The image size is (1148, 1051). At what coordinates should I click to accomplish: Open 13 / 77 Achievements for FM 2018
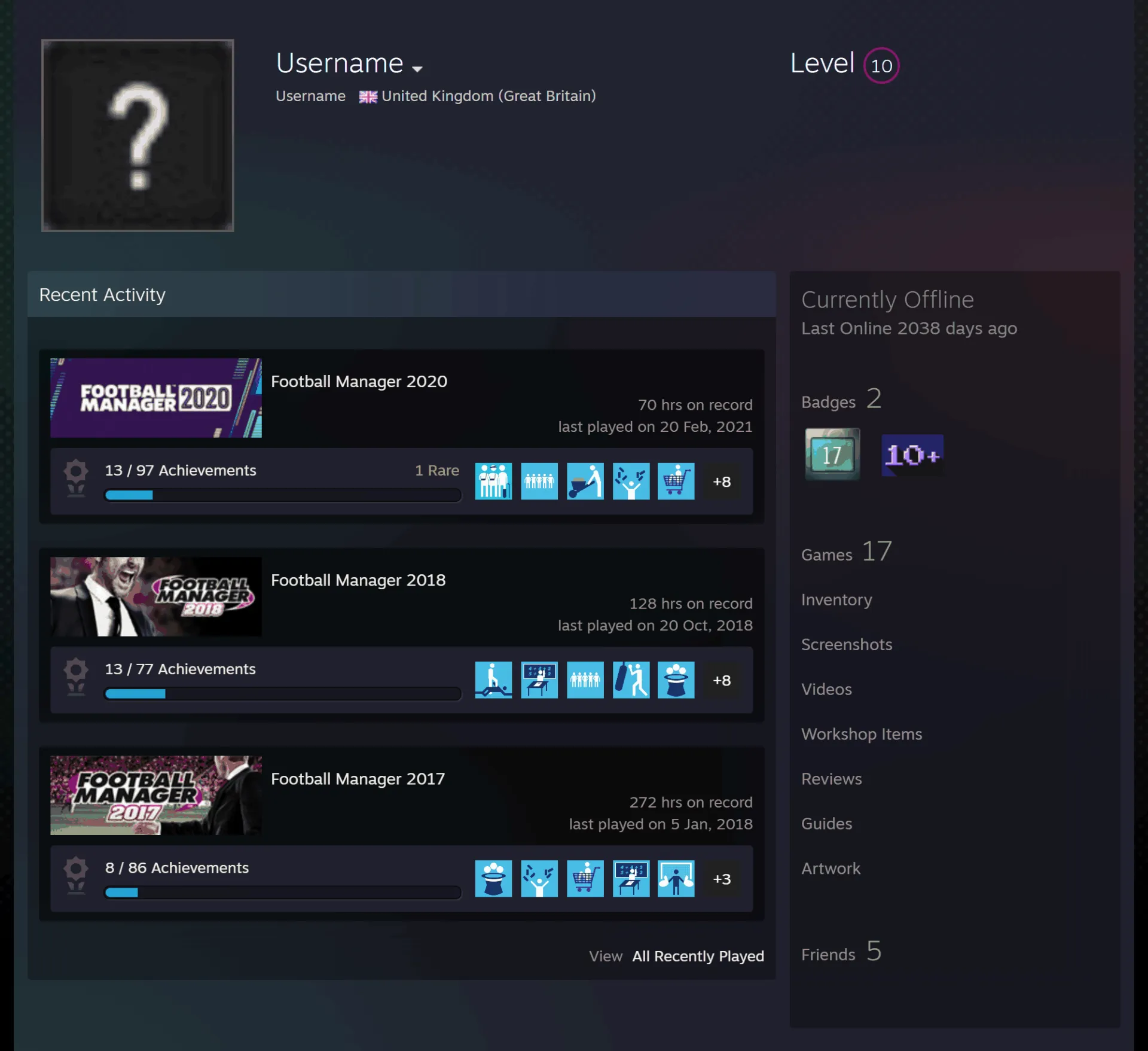(180, 669)
